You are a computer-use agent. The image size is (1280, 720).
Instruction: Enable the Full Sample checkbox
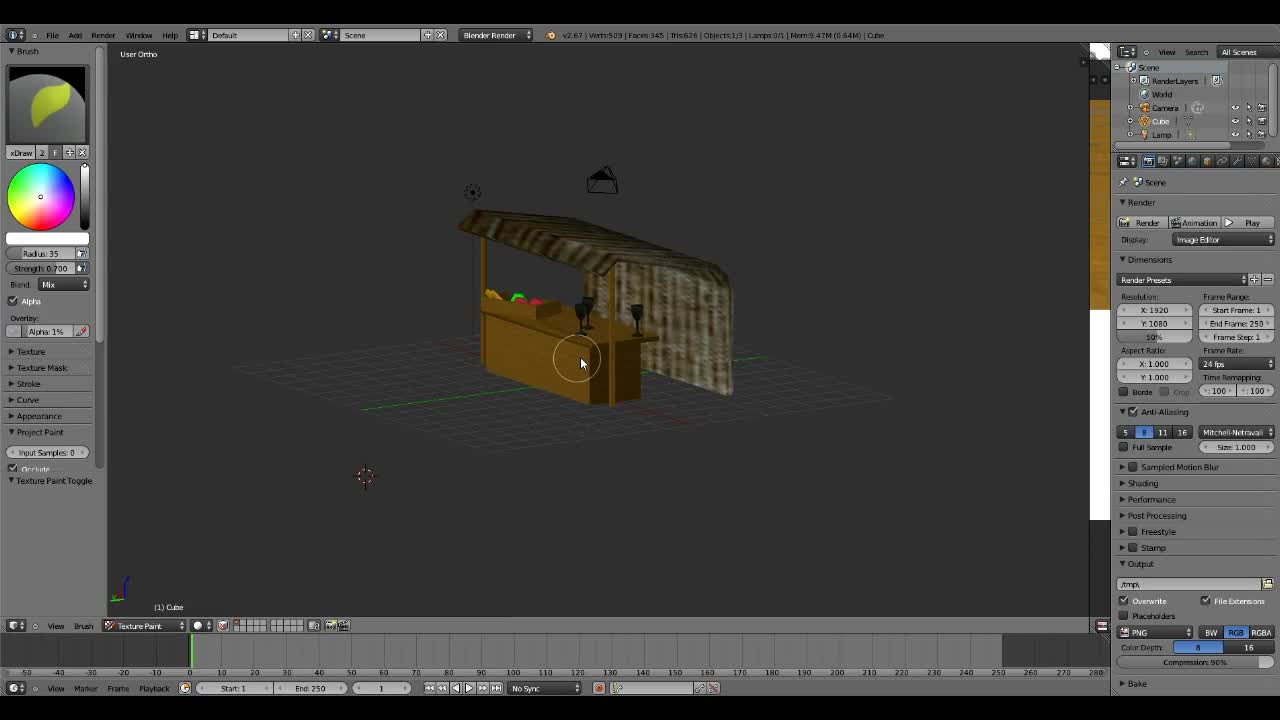1124,447
